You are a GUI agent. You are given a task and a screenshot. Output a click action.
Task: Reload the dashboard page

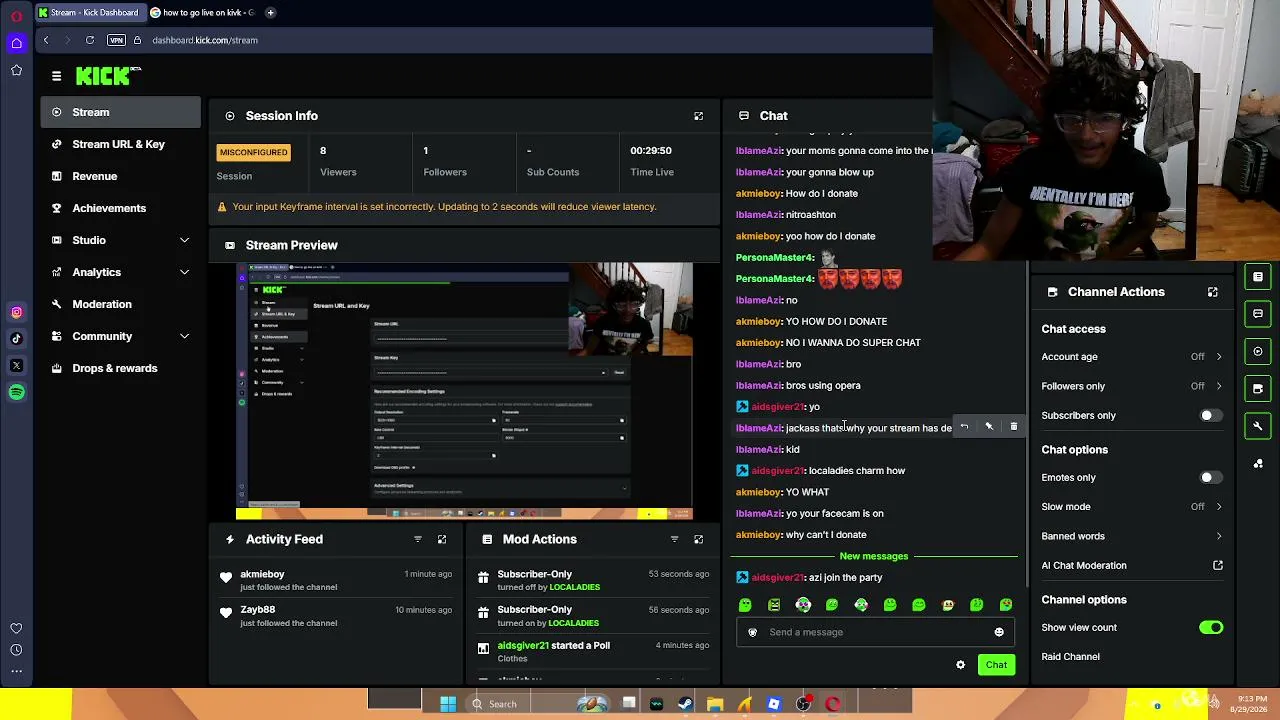pos(90,40)
